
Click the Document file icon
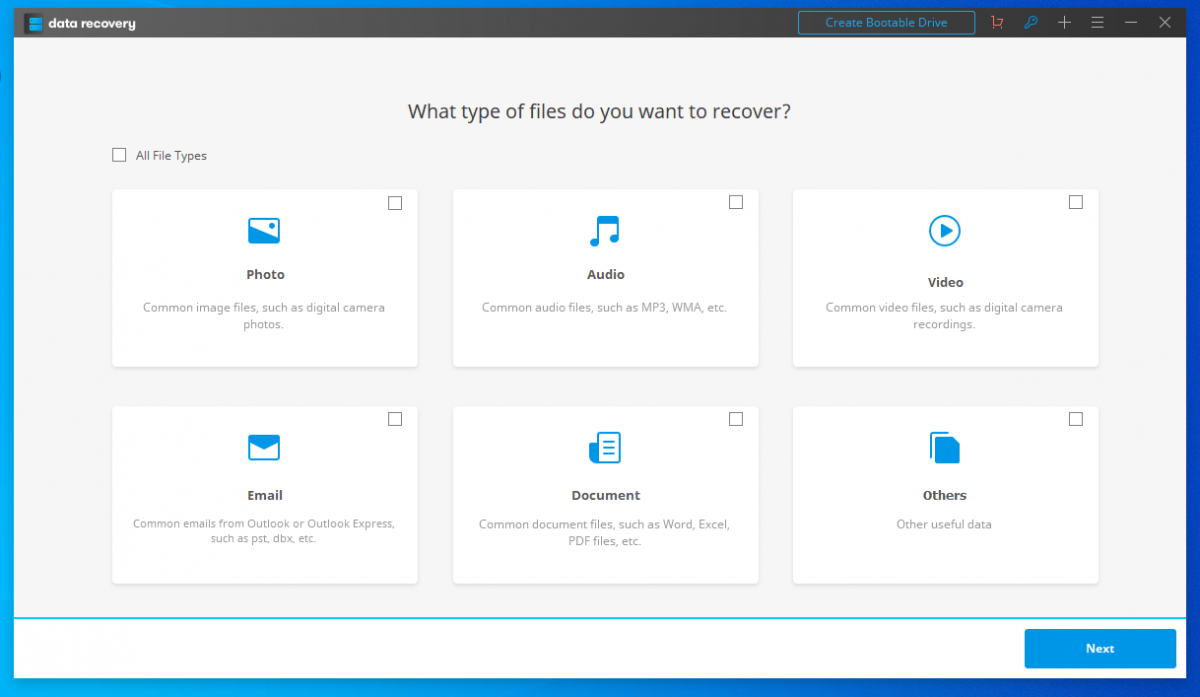click(x=605, y=447)
